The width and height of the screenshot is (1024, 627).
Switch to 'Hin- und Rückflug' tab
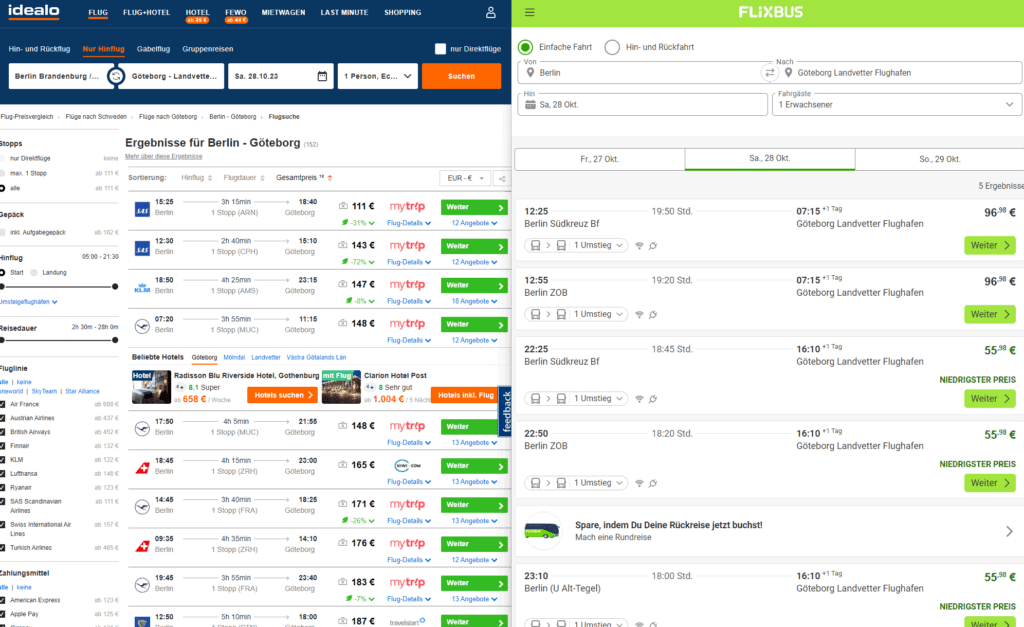[x=39, y=49]
